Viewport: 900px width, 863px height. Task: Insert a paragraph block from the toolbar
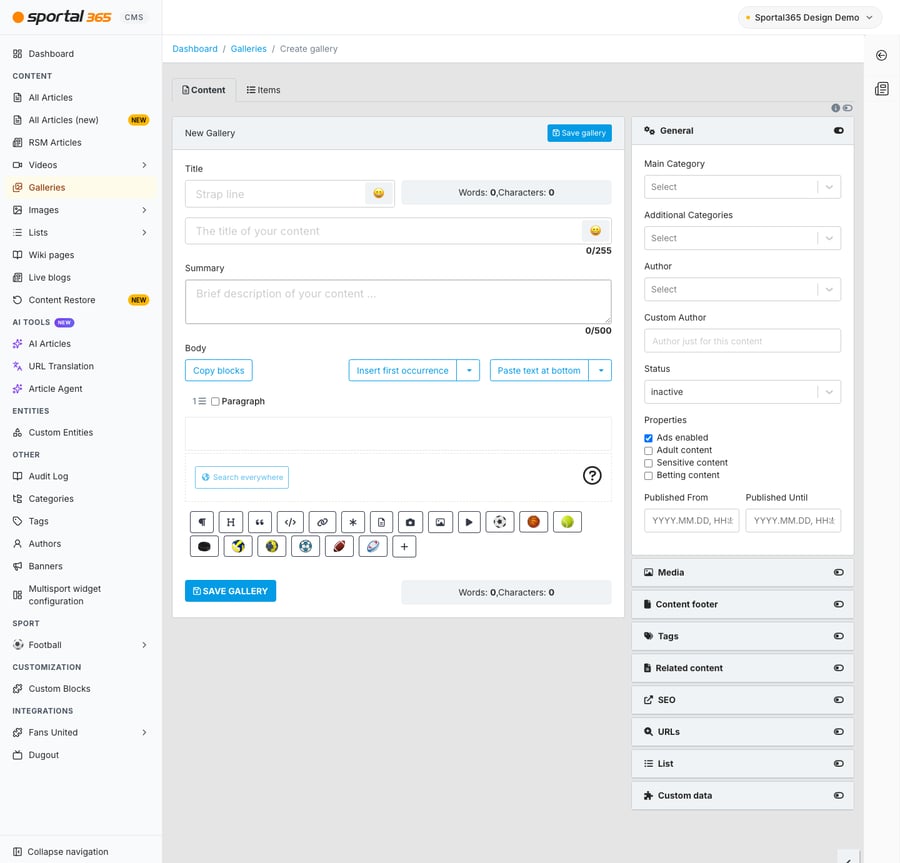(202, 522)
